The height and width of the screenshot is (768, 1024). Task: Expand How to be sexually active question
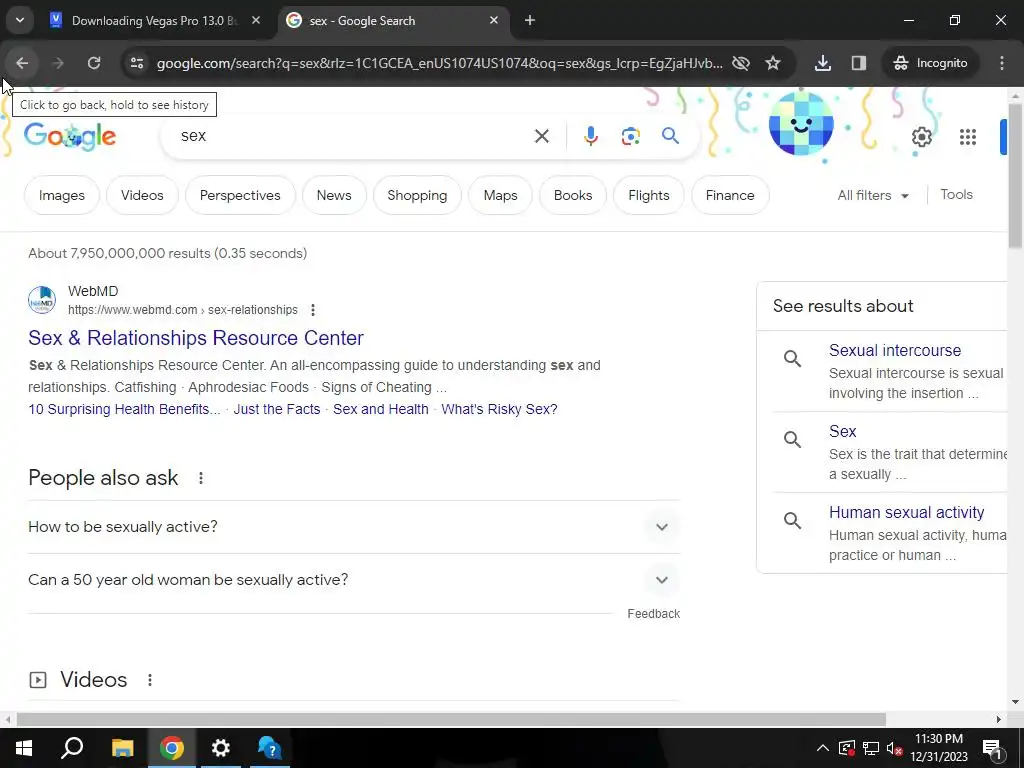(354, 527)
